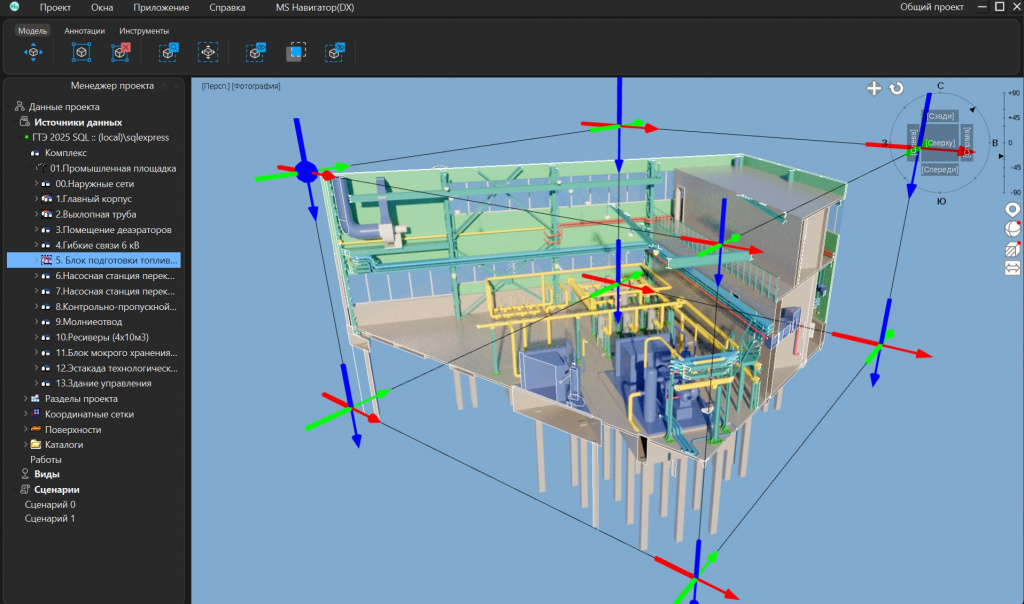Toggle the hide-selected crossed-eye cube icon

pos(334,52)
